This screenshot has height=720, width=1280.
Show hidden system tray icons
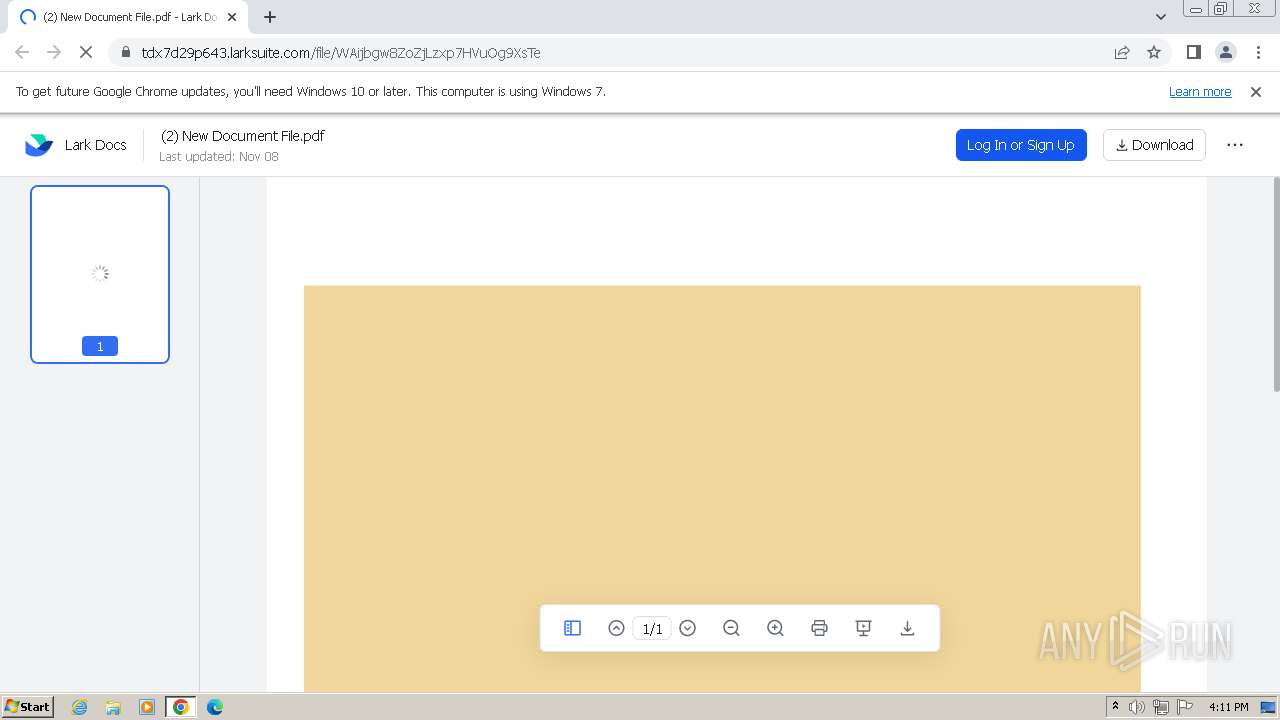coord(1115,707)
